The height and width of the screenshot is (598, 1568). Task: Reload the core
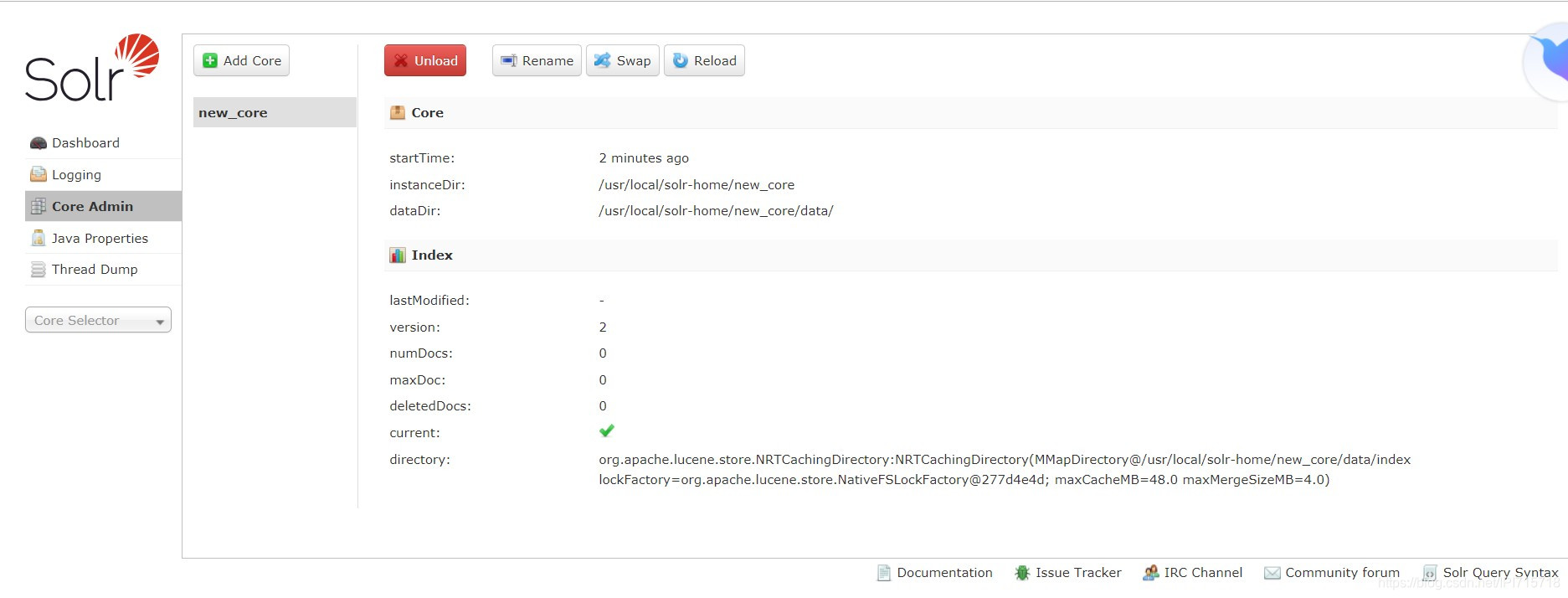pyautogui.click(x=704, y=60)
